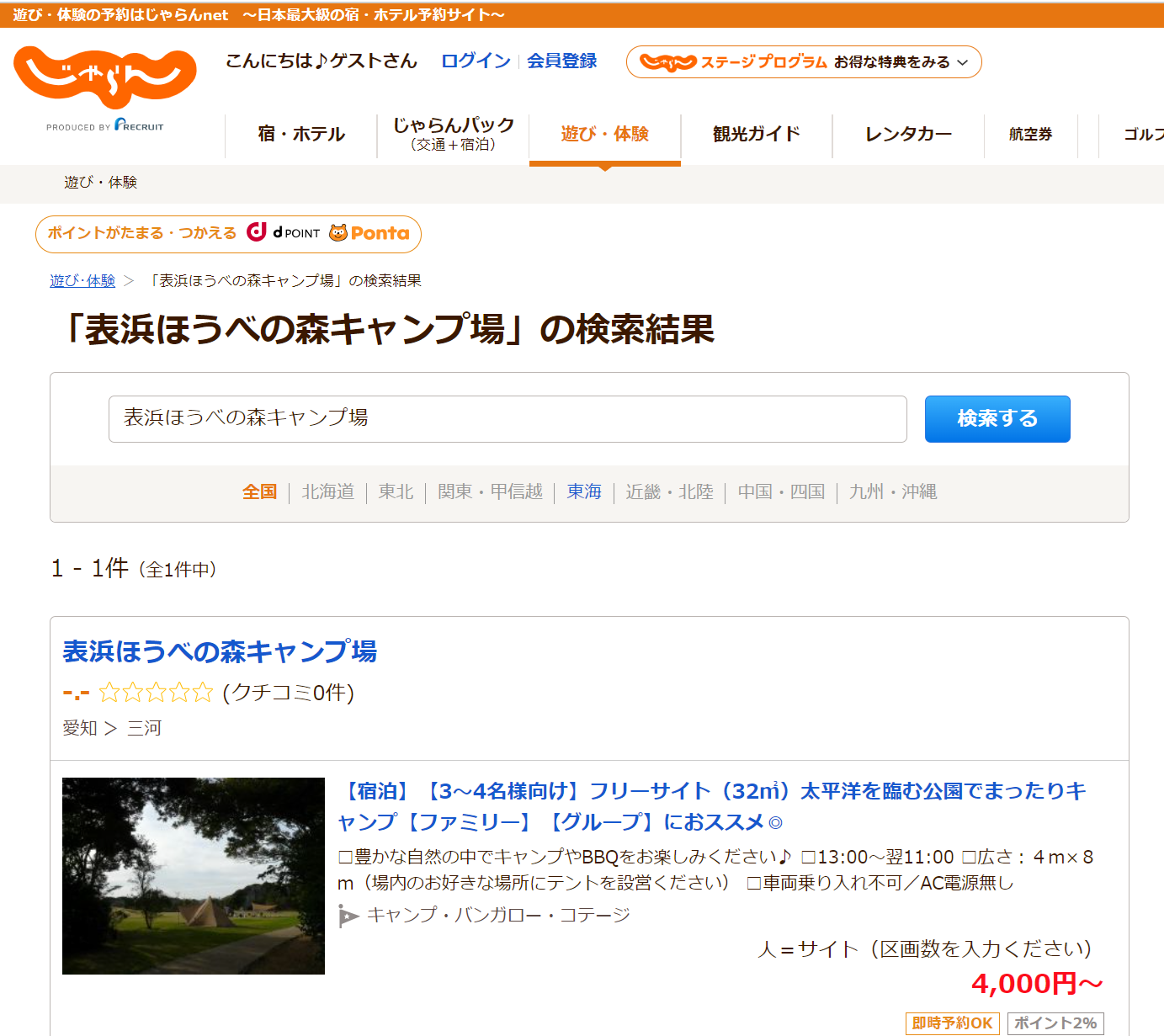Screen dimensions: 1164x1036
Task: Click the (クチコミ0件) review count
Action: tap(288, 693)
